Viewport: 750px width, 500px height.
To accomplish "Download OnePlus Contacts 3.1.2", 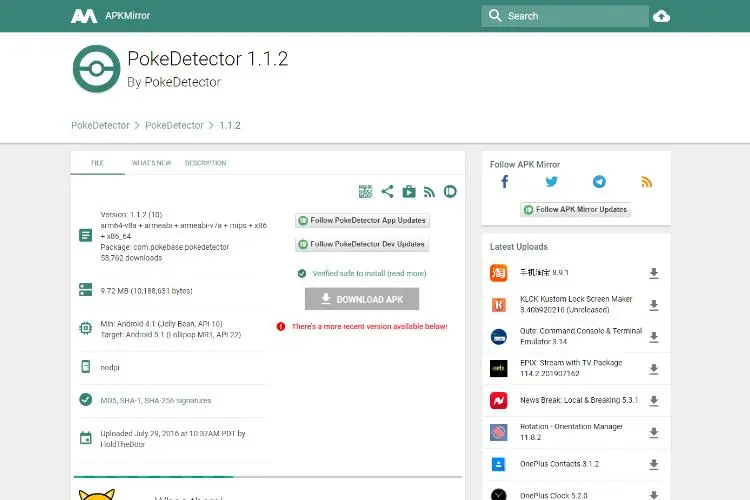I will click(654, 465).
